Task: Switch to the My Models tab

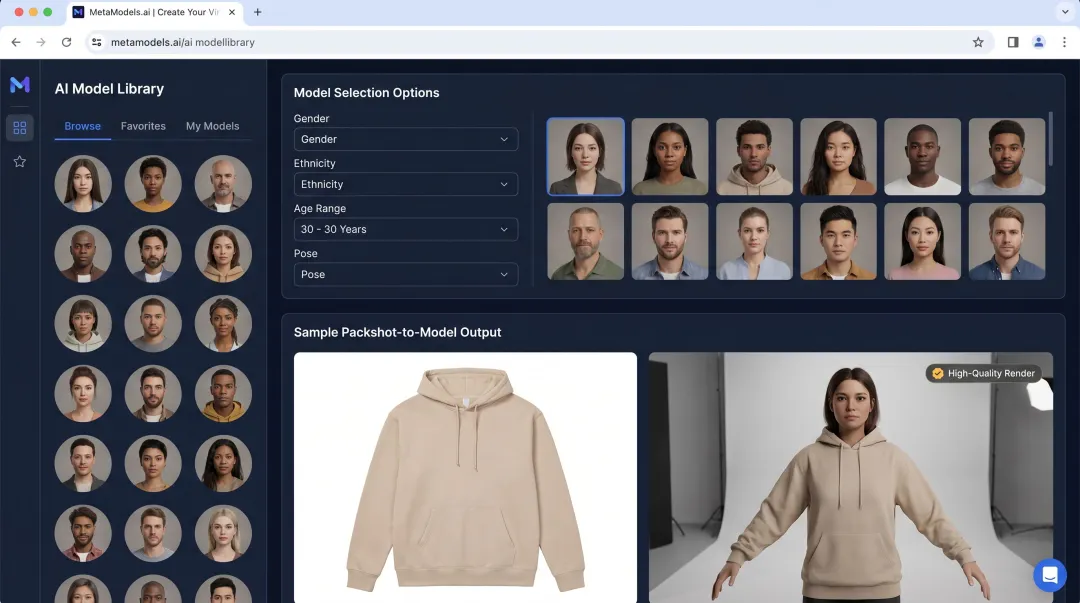Action: click(x=212, y=126)
